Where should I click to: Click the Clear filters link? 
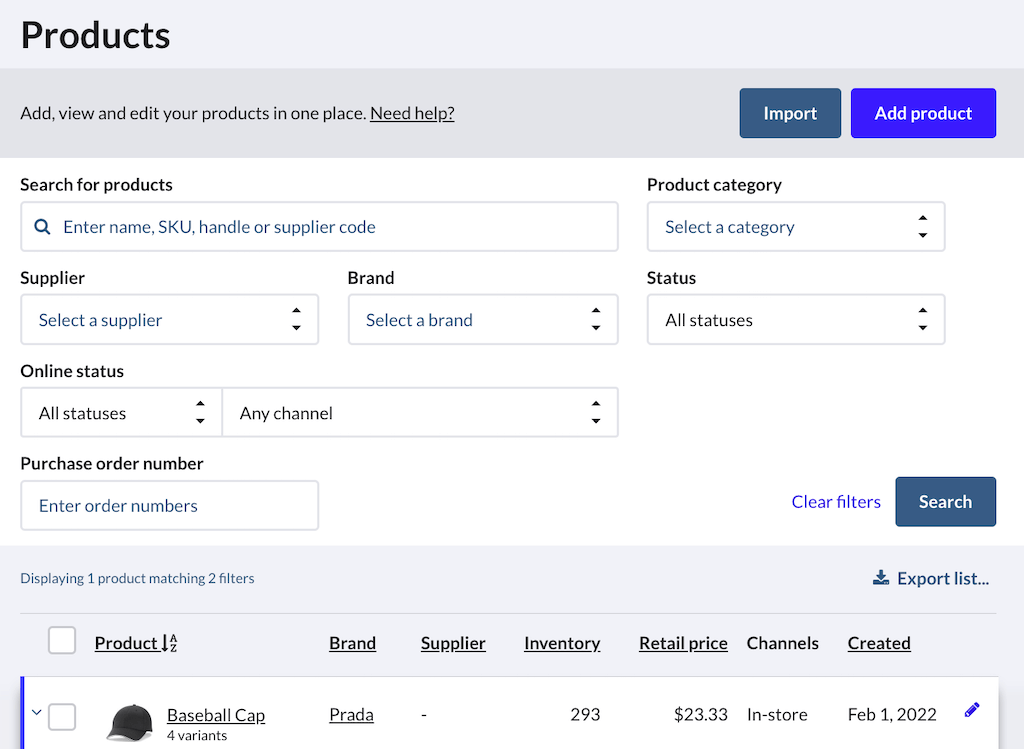tap(836, 501)
